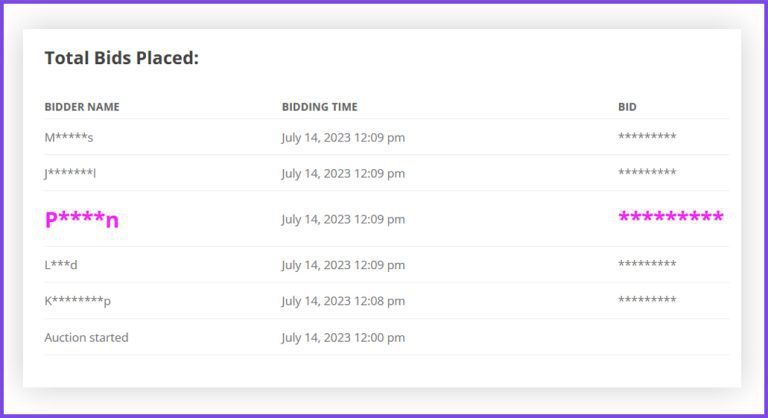Select the bidding time for L***d
Image resolution: width=768 pixels, height=418 pixels.
click(x=343, y=265)
